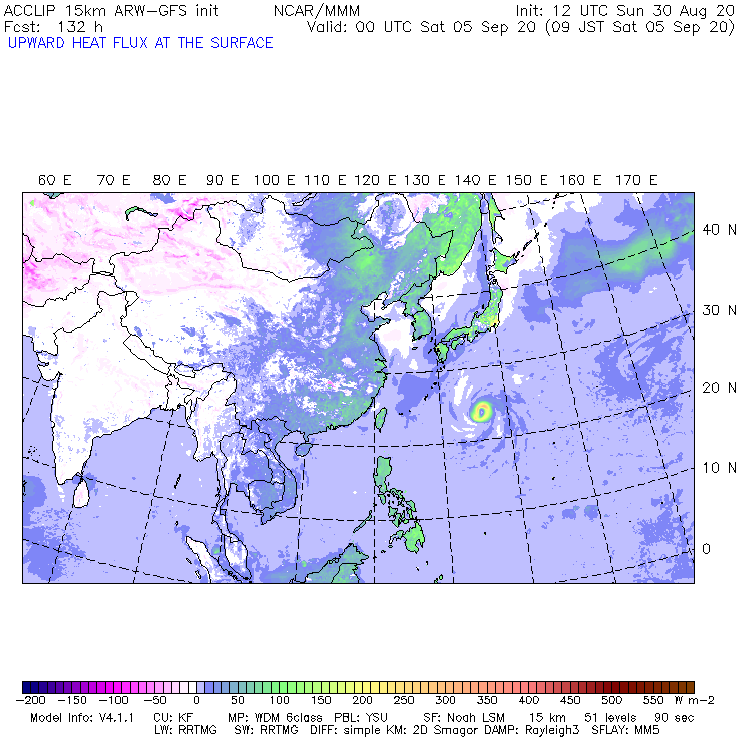The width and height of the screenshot is (740, 740).
Task: Click the 'SW: RRTMG' model setting
Action: click(267, 730)
